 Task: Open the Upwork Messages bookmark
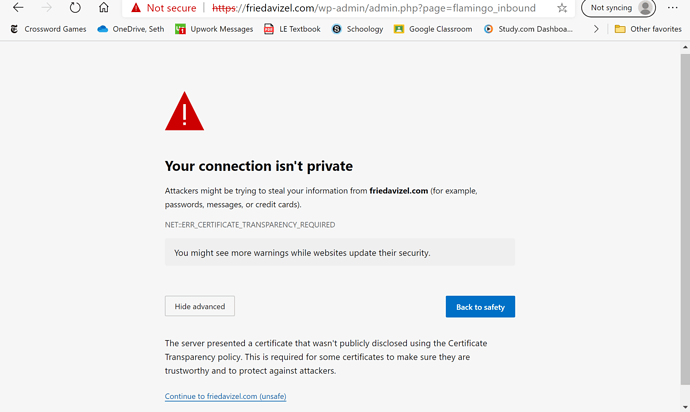click(214, 29)
